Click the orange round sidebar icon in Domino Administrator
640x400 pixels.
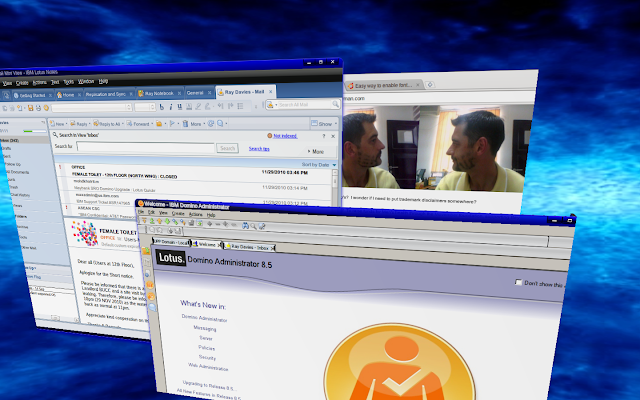click(150, 285)
